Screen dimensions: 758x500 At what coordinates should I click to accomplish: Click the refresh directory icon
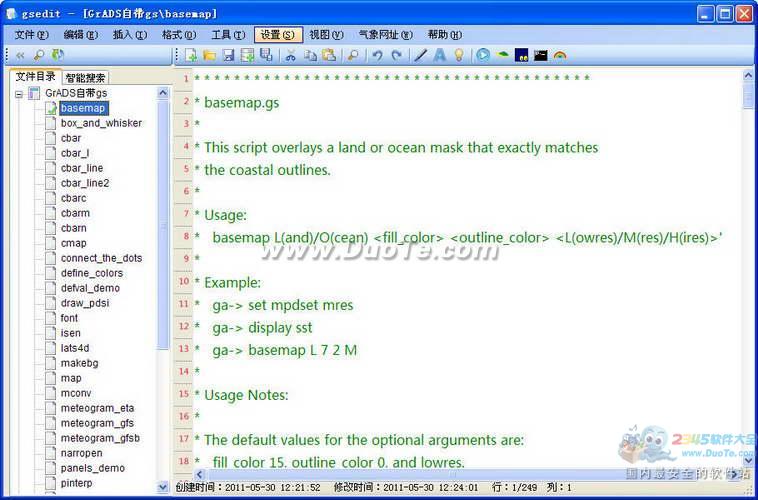pyautogui.click(x=58, y=55)
